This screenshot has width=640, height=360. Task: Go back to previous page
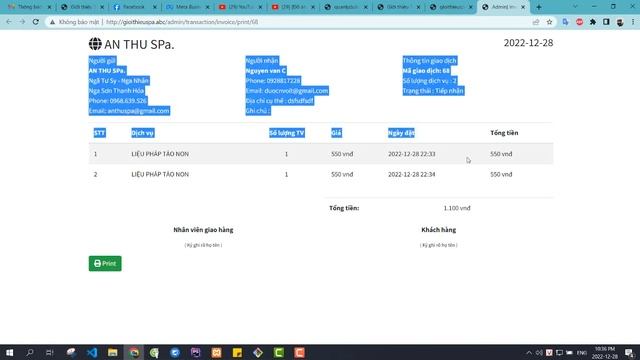(9, 22)
